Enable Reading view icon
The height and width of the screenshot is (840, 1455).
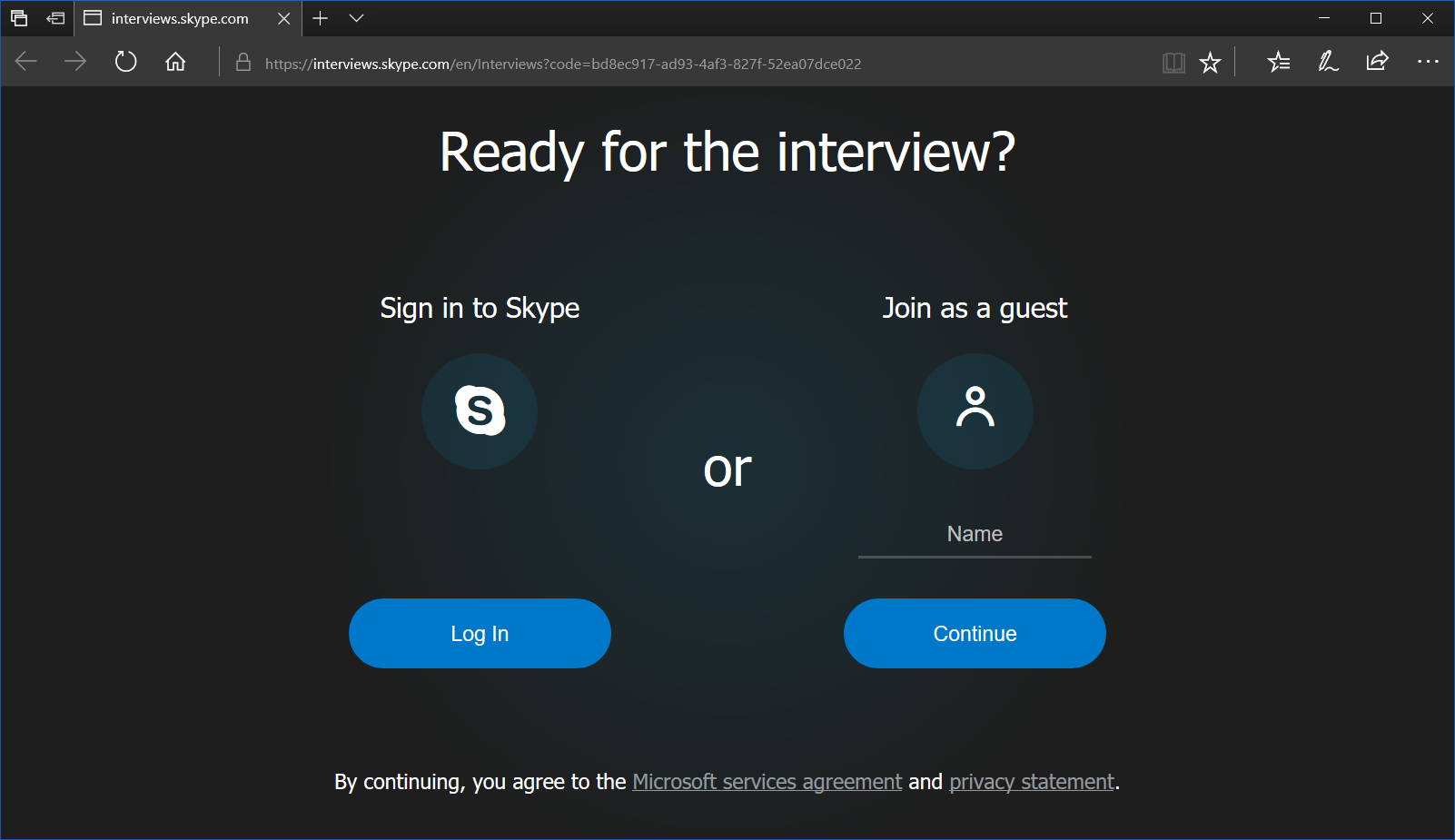click(x=1173, y=62)
